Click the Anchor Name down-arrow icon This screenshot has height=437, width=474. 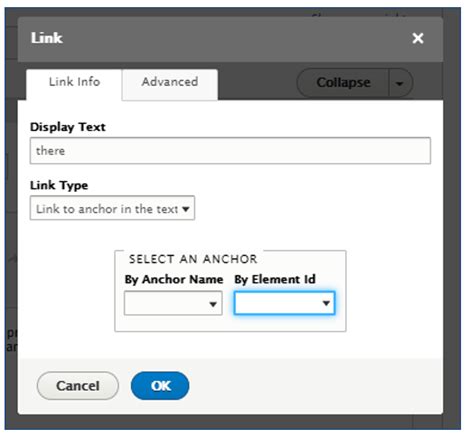[x=213, y=304]
